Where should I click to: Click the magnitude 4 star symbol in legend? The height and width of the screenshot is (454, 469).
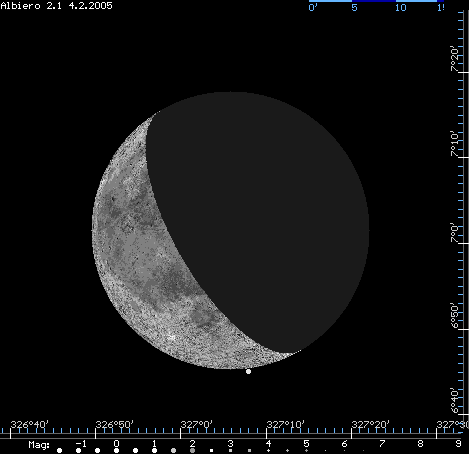(x=268, y=451)
